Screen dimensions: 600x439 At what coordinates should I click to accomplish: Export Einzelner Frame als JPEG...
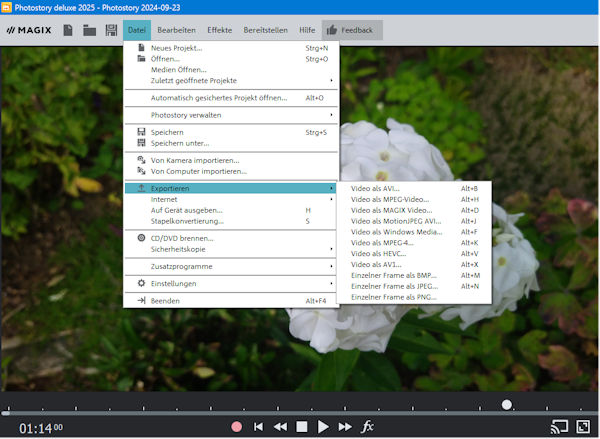click(x=414, y=286)
